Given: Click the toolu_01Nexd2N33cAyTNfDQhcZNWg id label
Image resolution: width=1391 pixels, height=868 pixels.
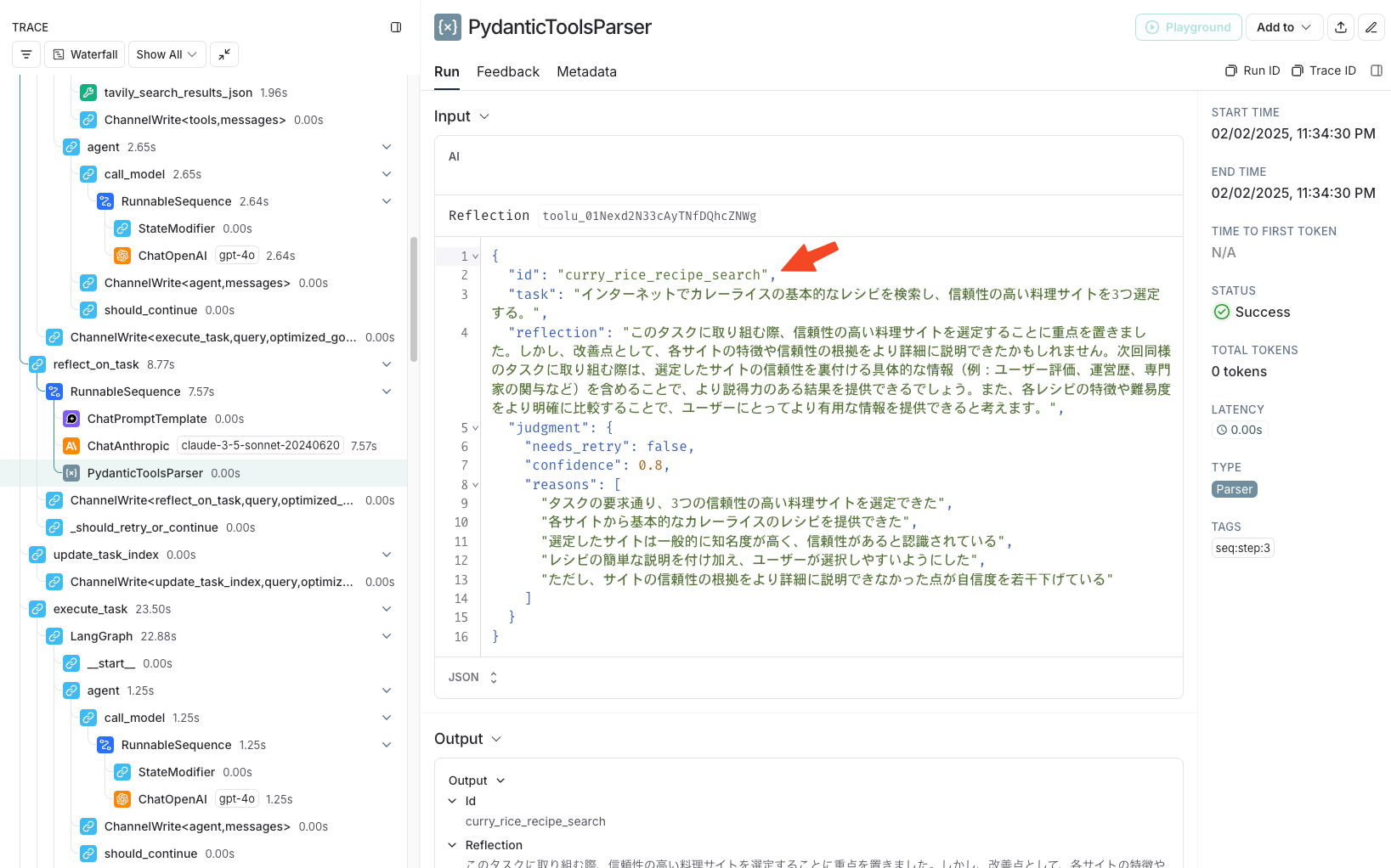Looking at the screenshot, I should pyautogui.click(x=649, y=216).
